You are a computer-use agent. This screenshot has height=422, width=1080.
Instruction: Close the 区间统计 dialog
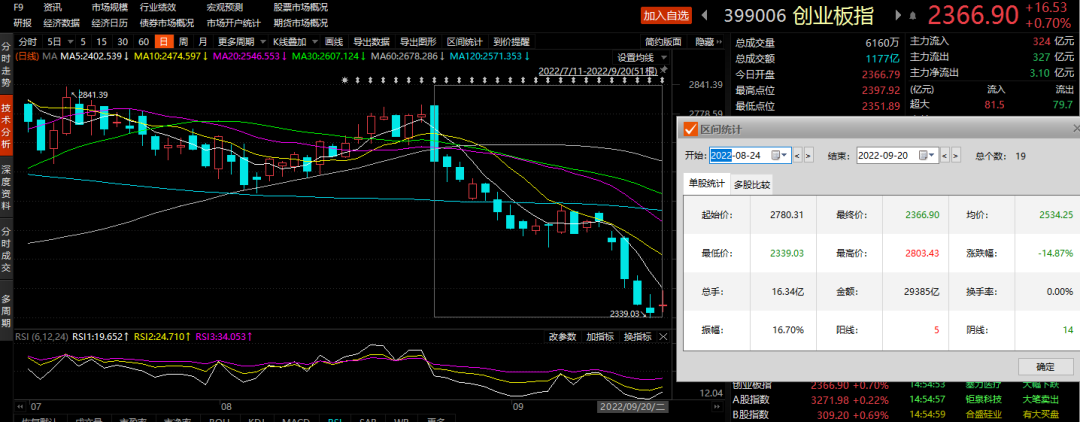1074,128
